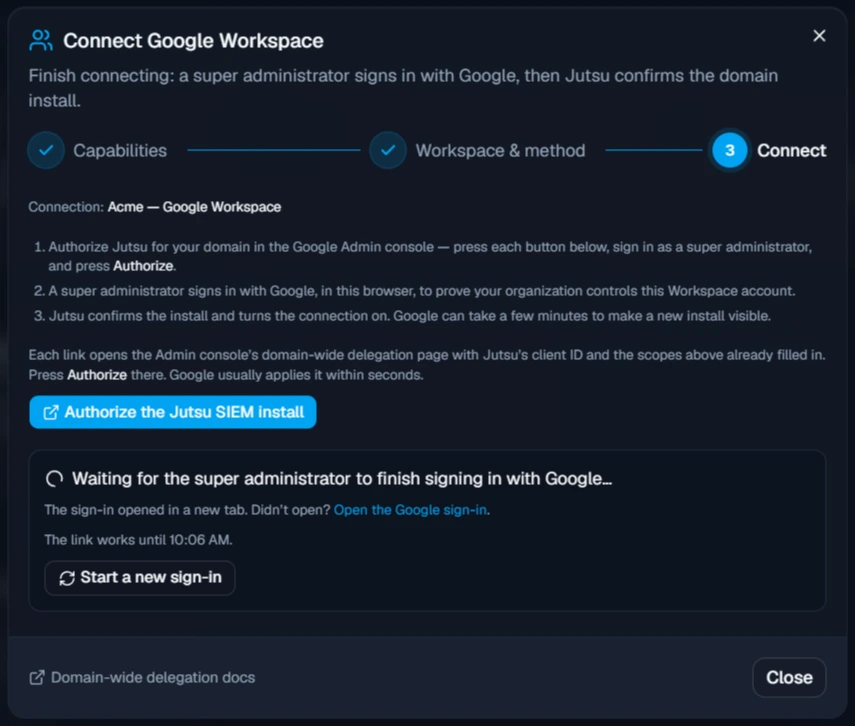This screenshot has height=726, width=855.
Task: Click the Connect Google Workspace dialog title
Action: [x=194, y=41]
